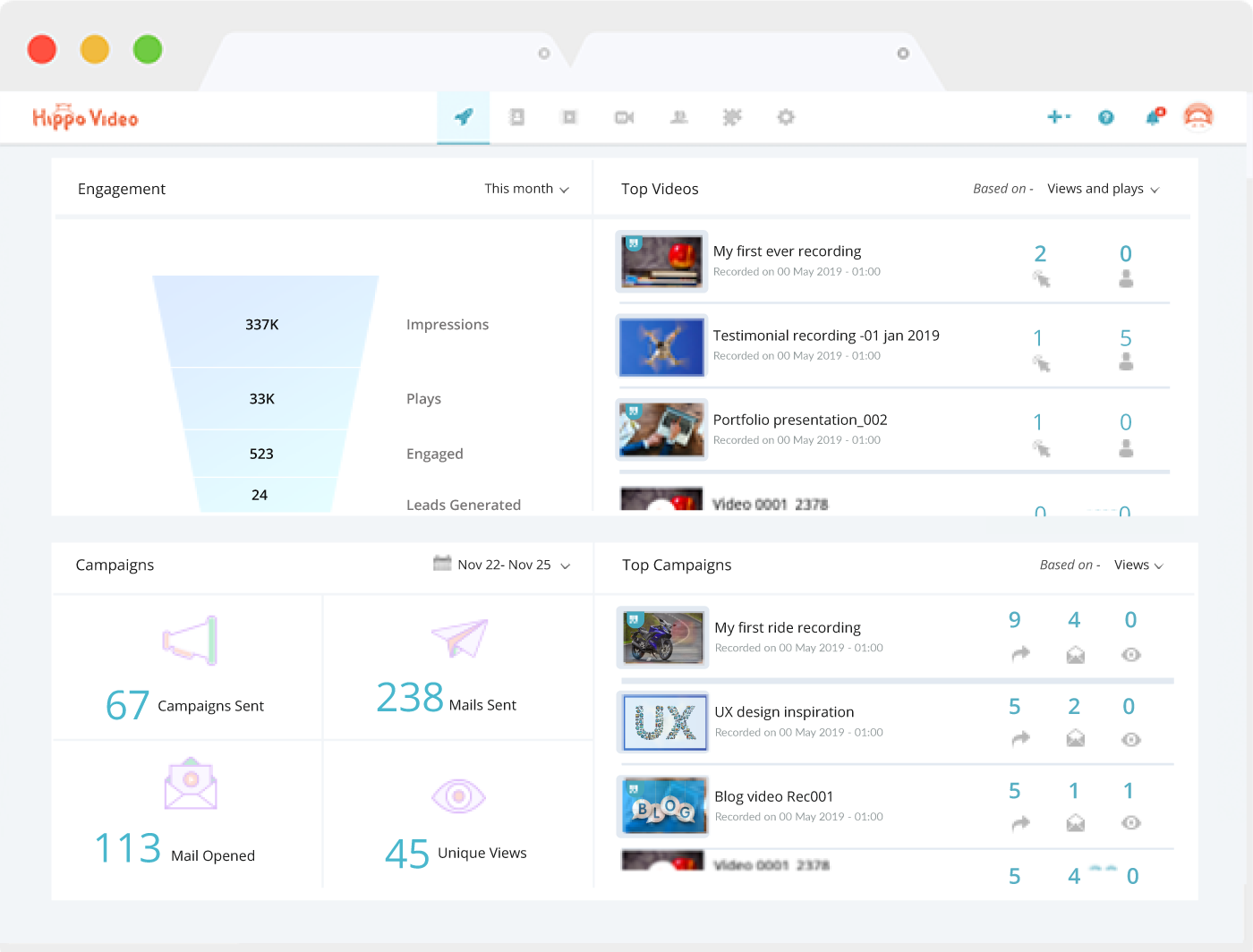Open My first ever recording thumbnail

[x=661, y=261]
